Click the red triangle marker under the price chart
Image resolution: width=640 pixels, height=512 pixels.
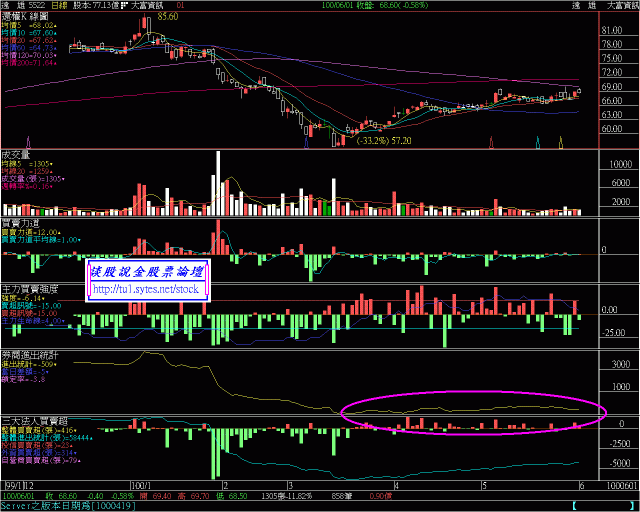pyautogui.click(x=491, y=142)
